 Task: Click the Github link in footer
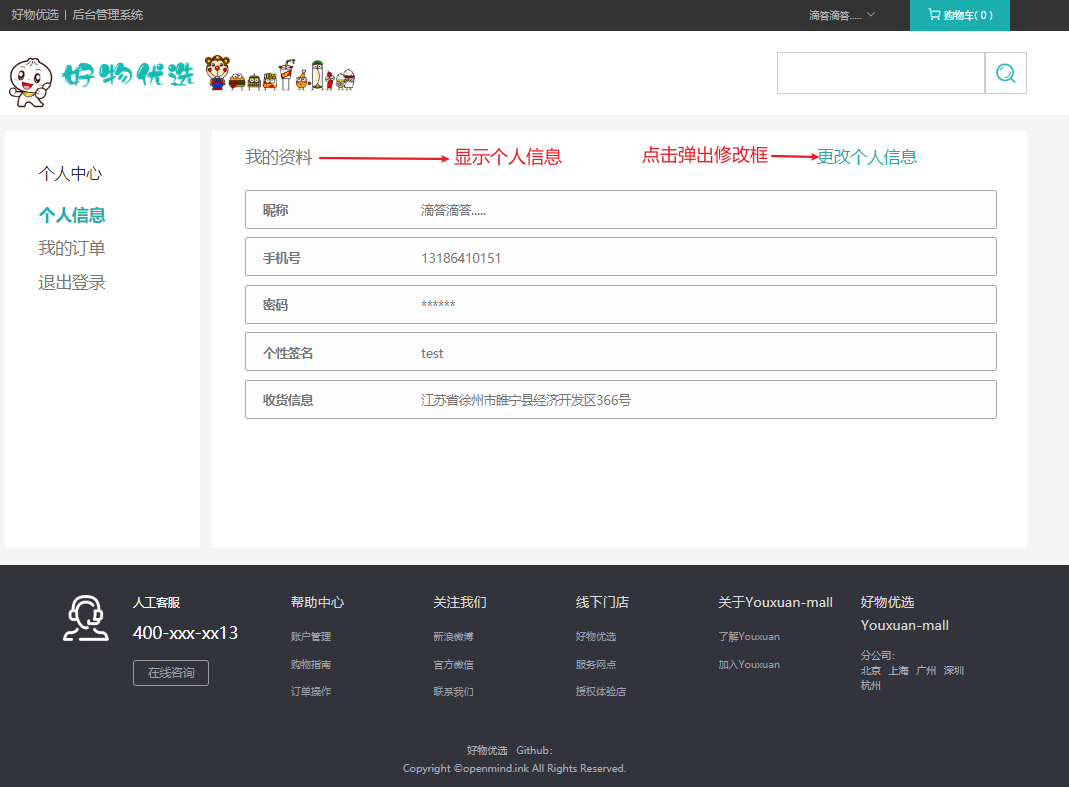tap(534, 750)
